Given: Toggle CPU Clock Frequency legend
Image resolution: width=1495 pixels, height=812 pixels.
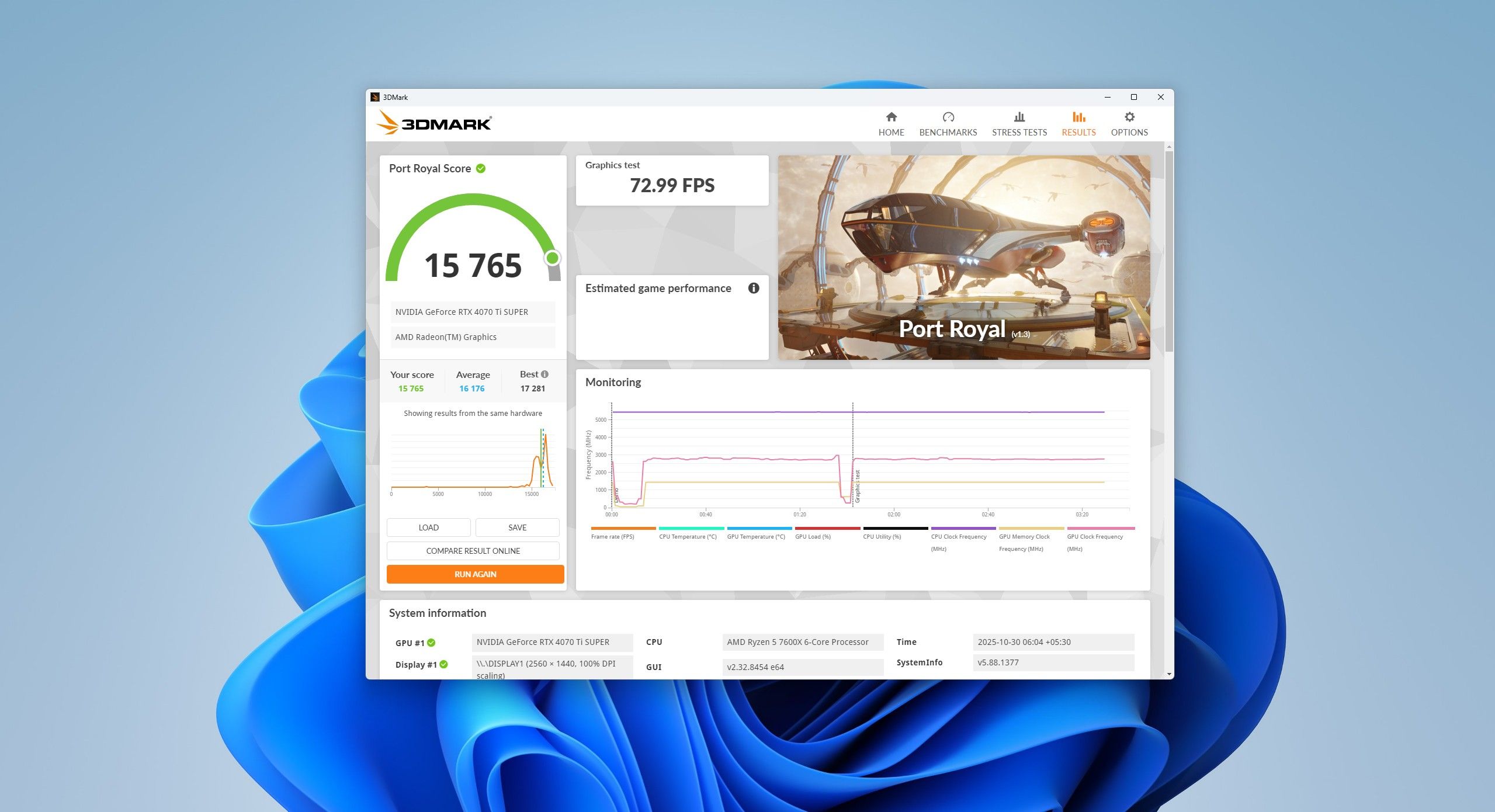Looking at the screenshot, I should click(x=963, y=539).
